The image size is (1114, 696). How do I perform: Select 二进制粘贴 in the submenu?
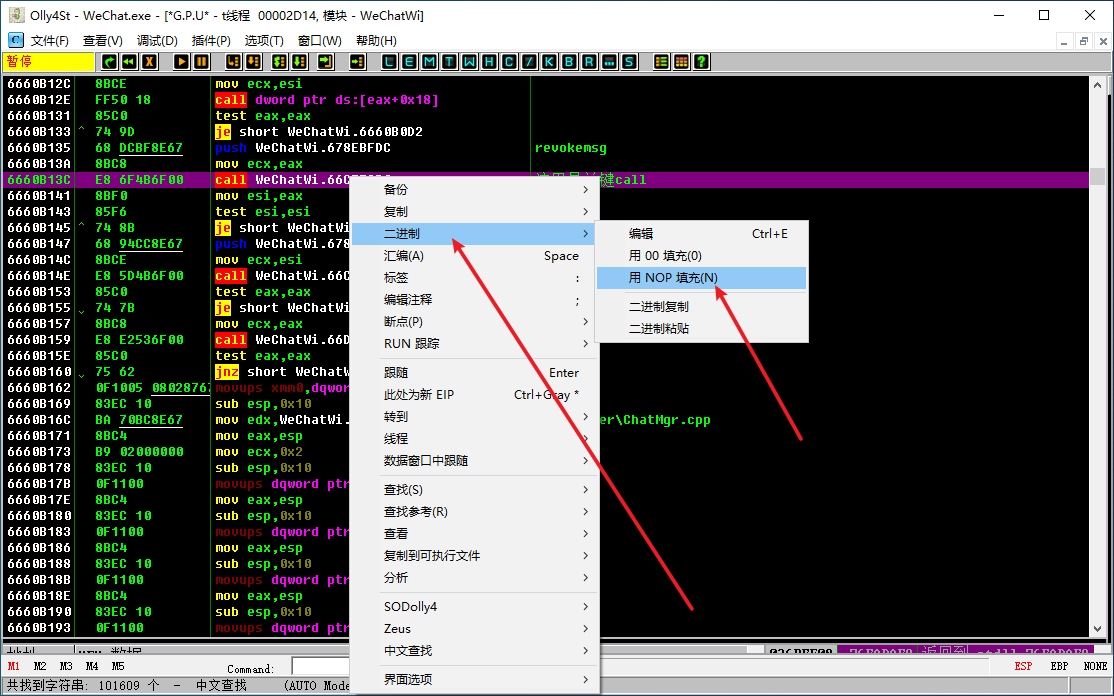coord(701,329)
